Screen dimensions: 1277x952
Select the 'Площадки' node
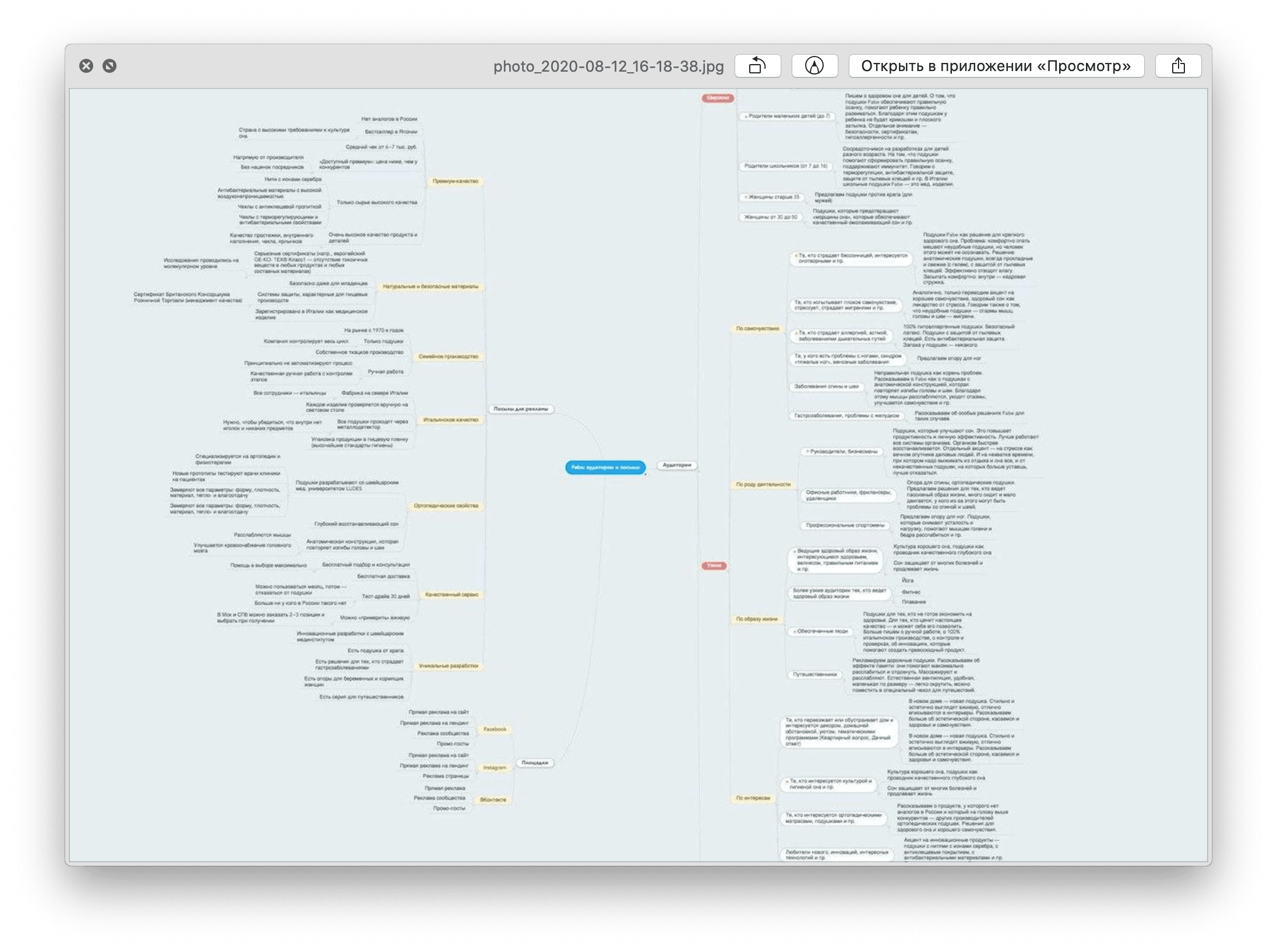point(534,762)
